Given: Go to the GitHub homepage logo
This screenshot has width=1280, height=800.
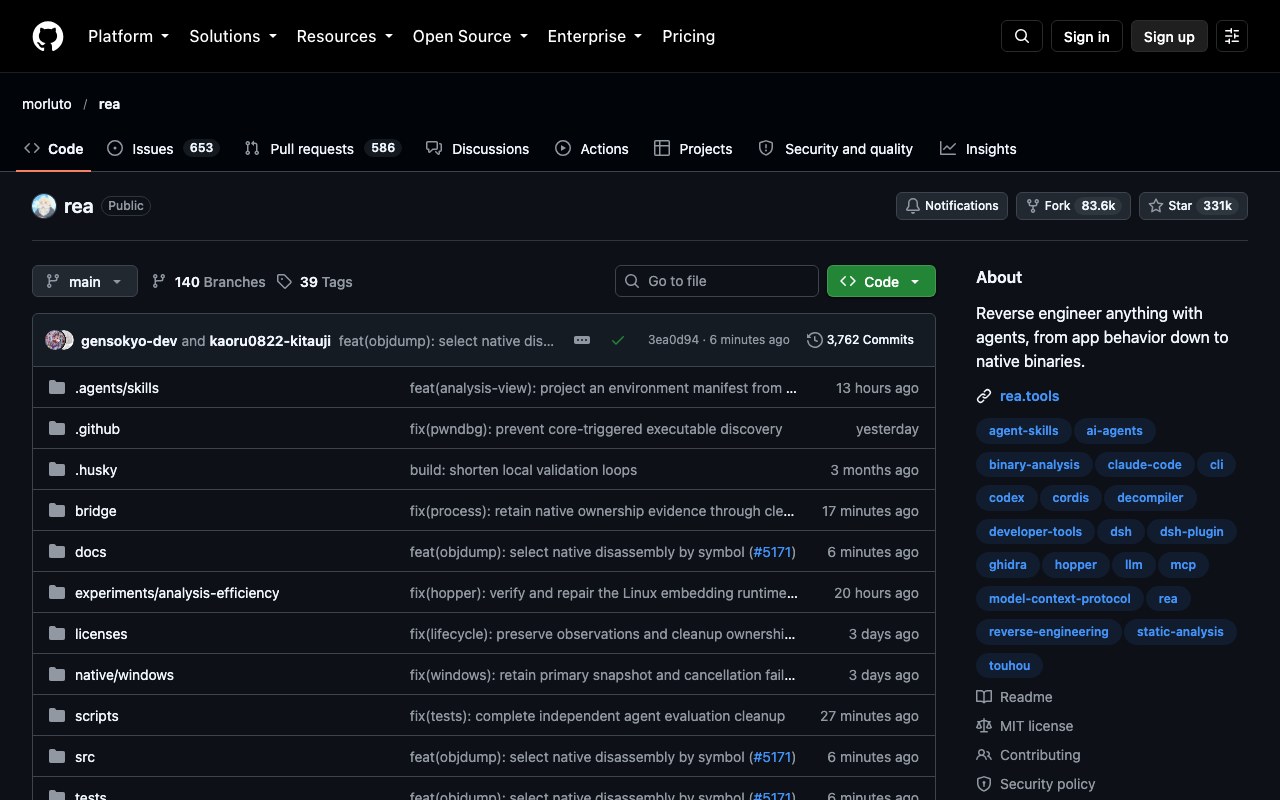Looking at the screenshot, I should click(48, 36).
